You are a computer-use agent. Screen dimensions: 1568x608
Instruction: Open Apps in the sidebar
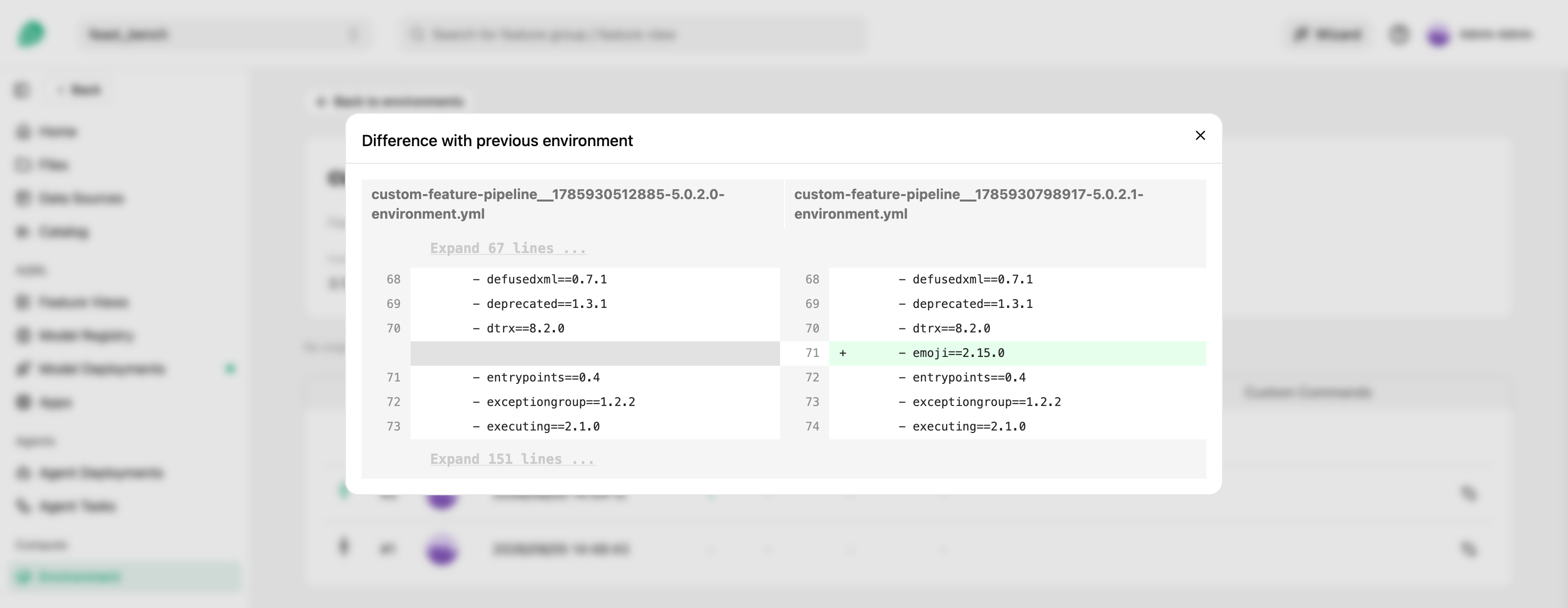tap(55, 402)
